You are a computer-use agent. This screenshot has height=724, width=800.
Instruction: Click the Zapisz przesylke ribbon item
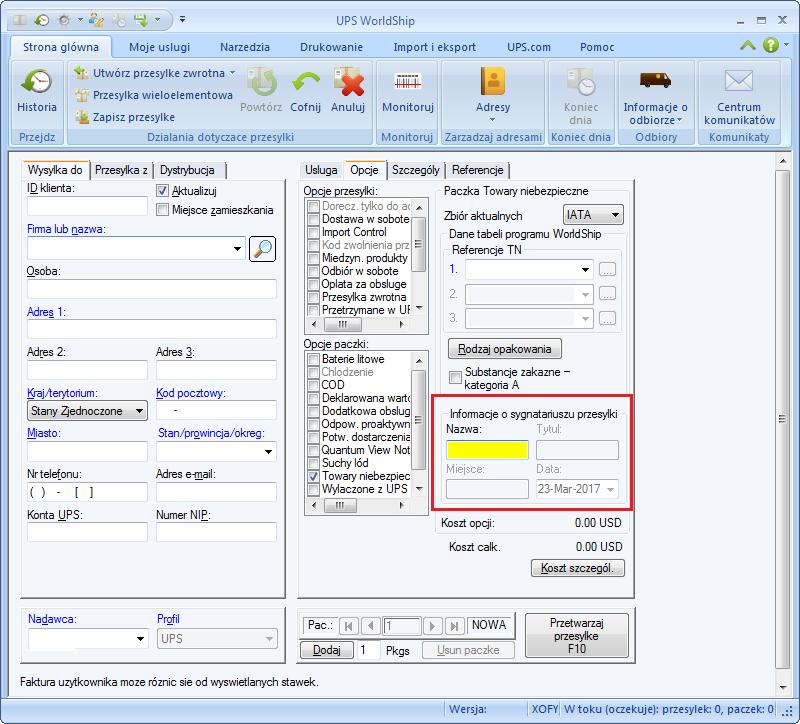coord(125,117)
